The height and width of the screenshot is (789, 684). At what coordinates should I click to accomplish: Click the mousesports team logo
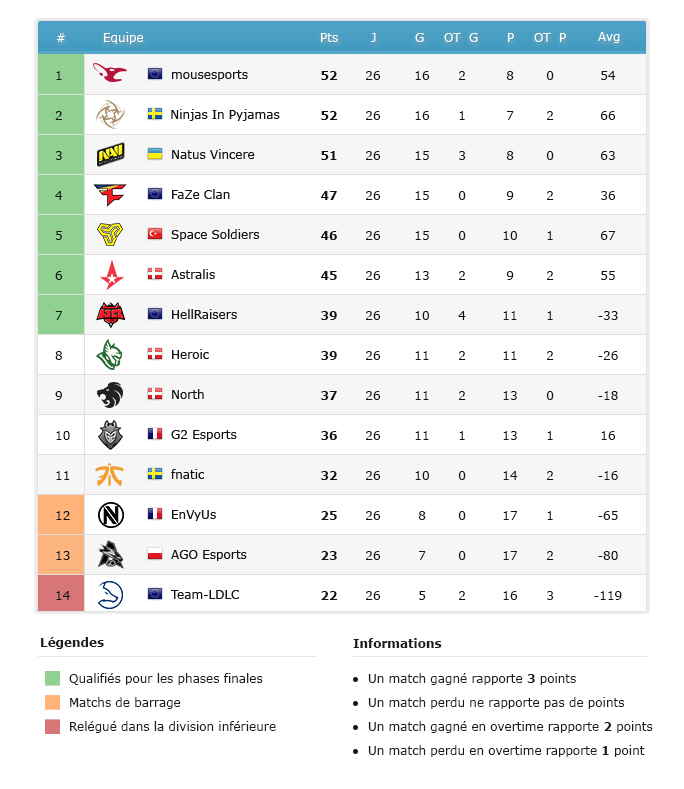click(110, 74)
